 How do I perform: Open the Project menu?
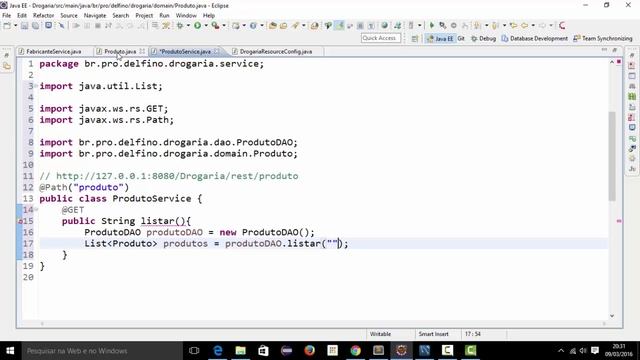click(144, 16)
